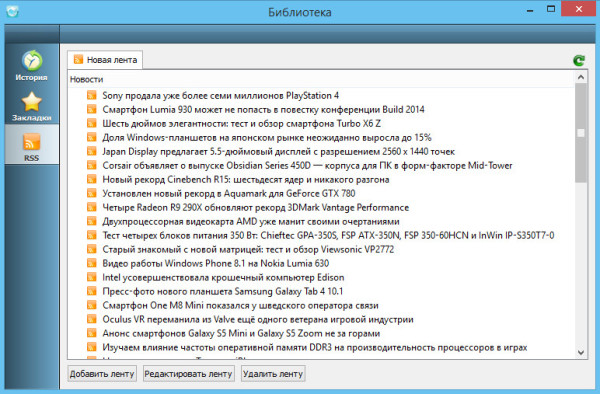Screen dimensions: 600x394
Task: Open news 'Пресс-фото нового планшета Samsung Galaxy'
Action: click(x=222, y=291)
